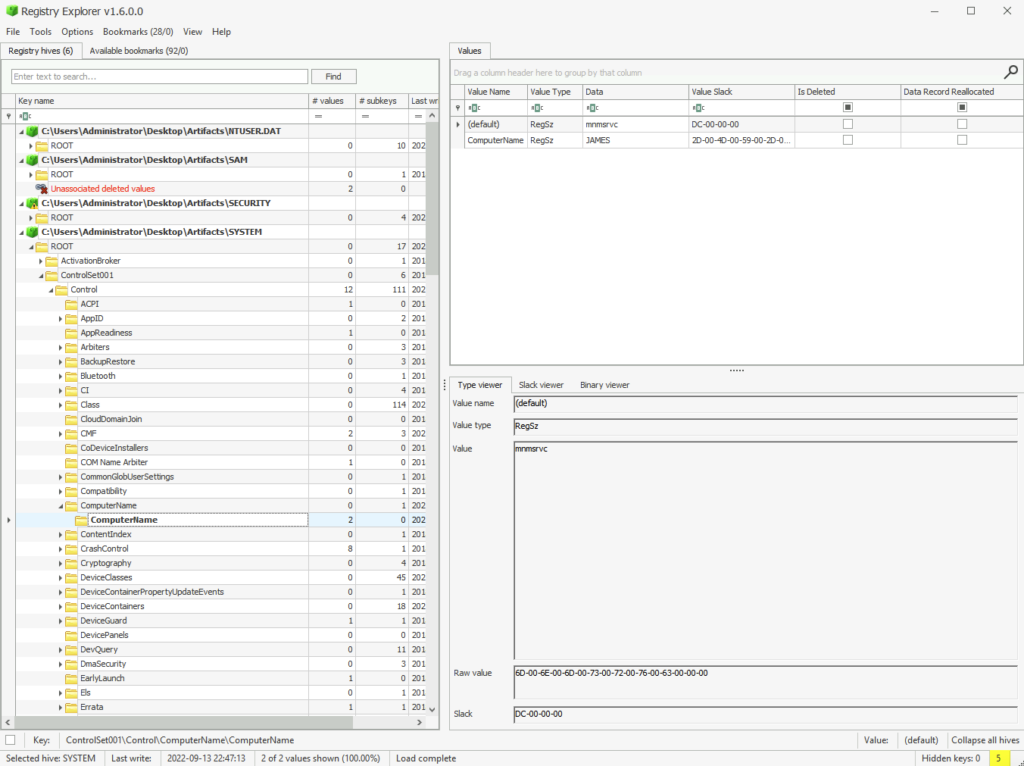Click the yellow status indicator showing 5
The image size is (1024, 766).
[x=998, y=758]
